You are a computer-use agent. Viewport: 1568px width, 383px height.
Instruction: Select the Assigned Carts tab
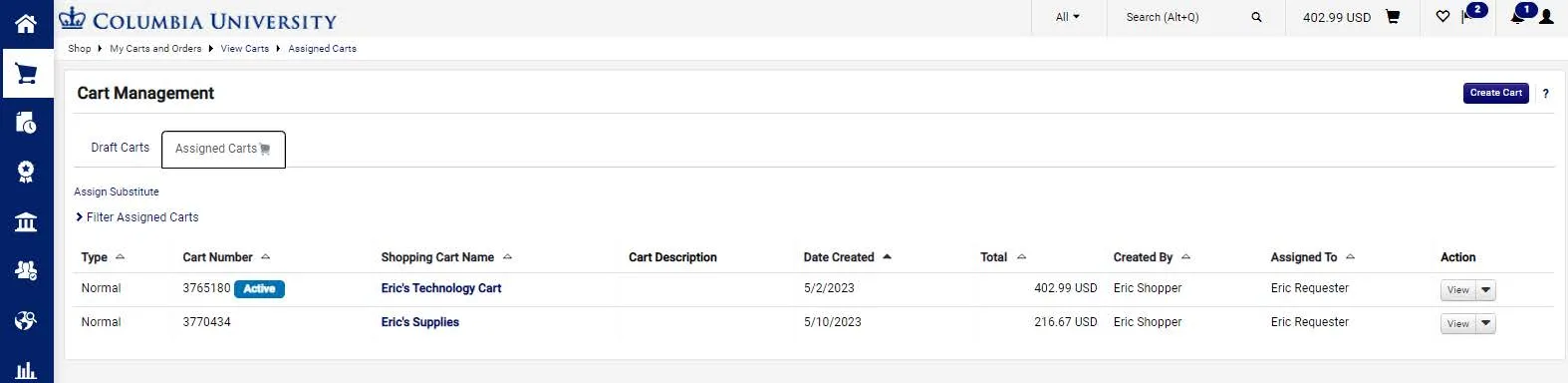pyautogui.click(x=223, y=149)
